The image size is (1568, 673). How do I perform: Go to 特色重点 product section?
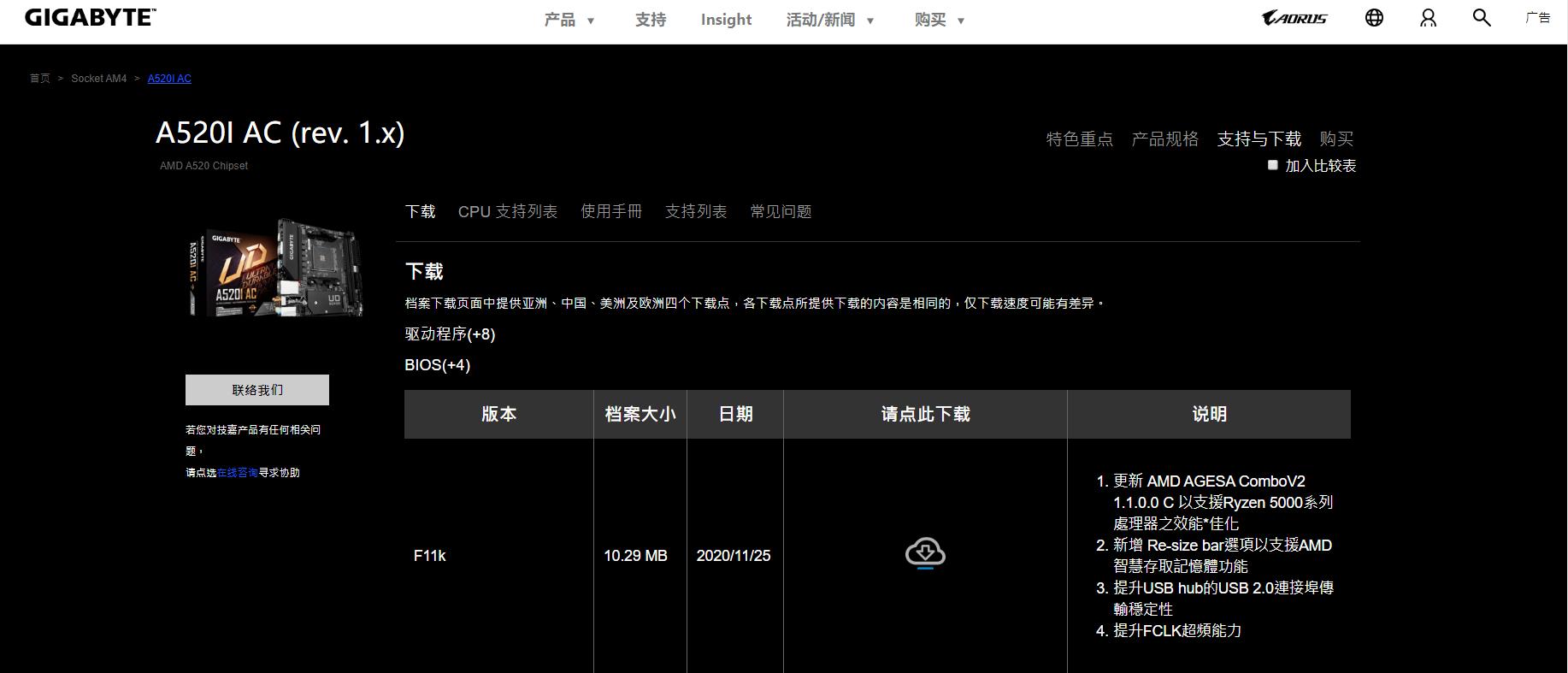coord(1080,139)
